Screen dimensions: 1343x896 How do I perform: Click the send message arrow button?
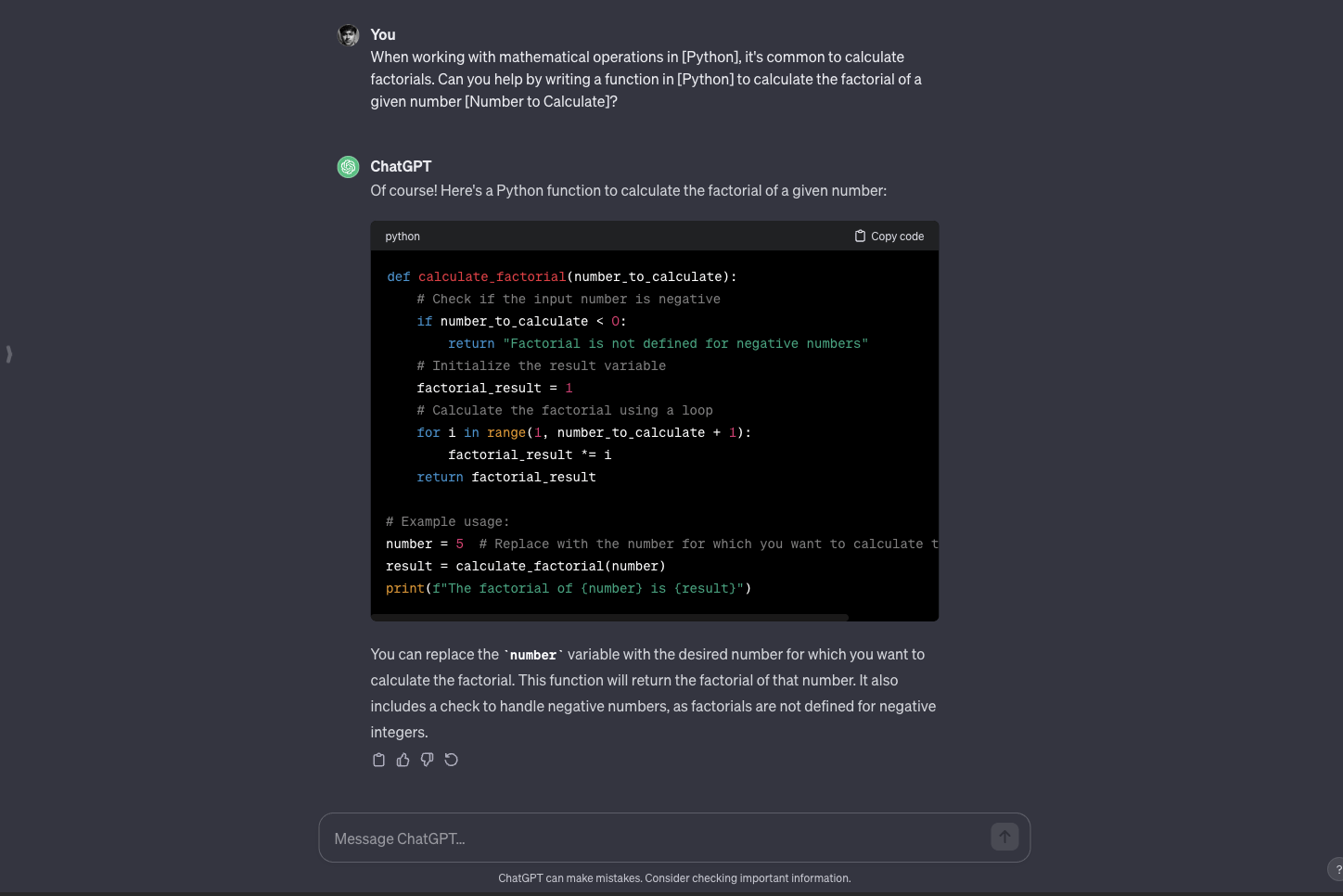click(1004, 837)
